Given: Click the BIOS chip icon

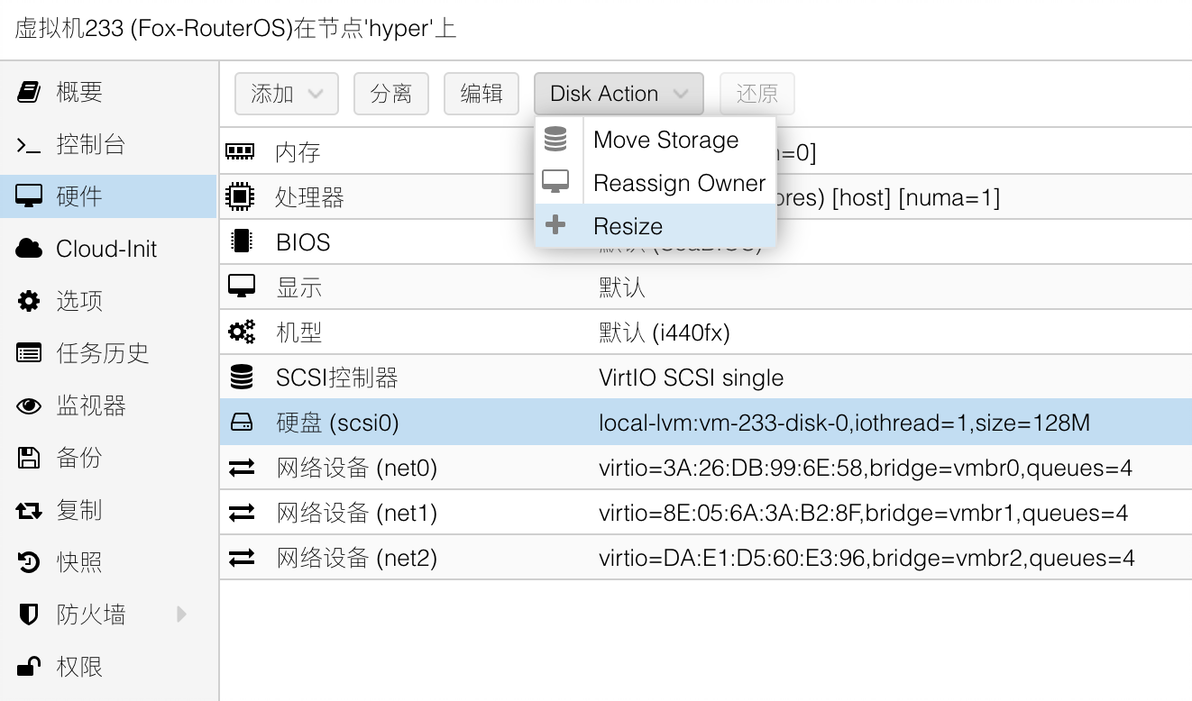Looking at the screenshot, I should [241, 242].
